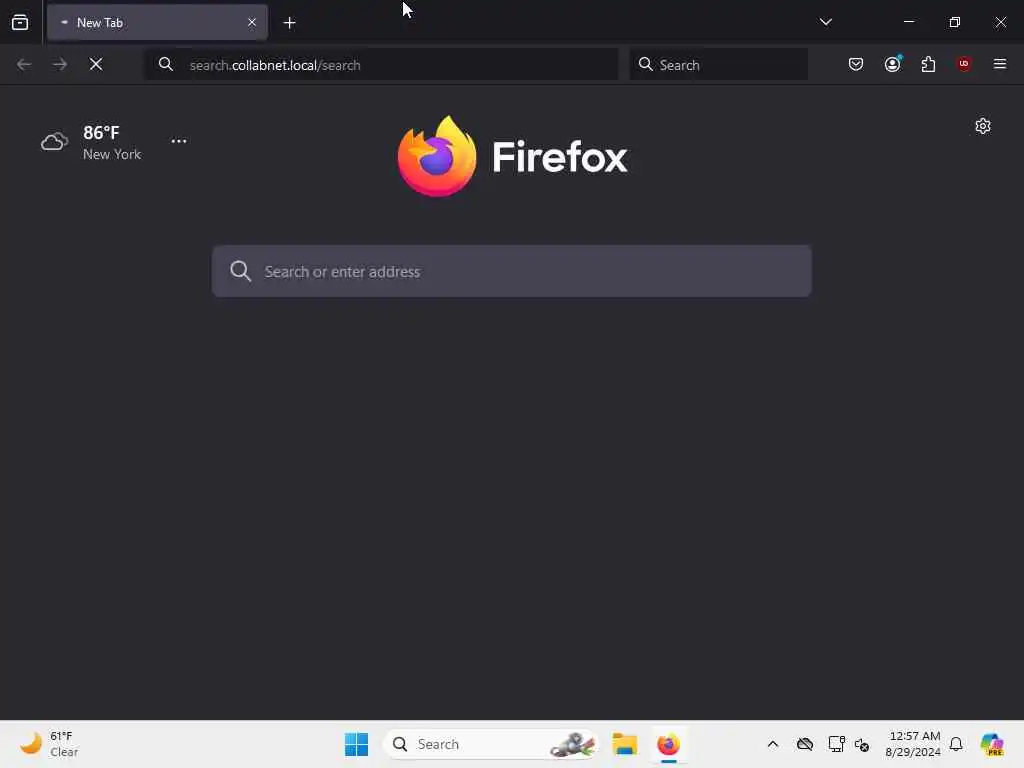
Task: Launch the Copilot preview icon
Action: (992, 744)
